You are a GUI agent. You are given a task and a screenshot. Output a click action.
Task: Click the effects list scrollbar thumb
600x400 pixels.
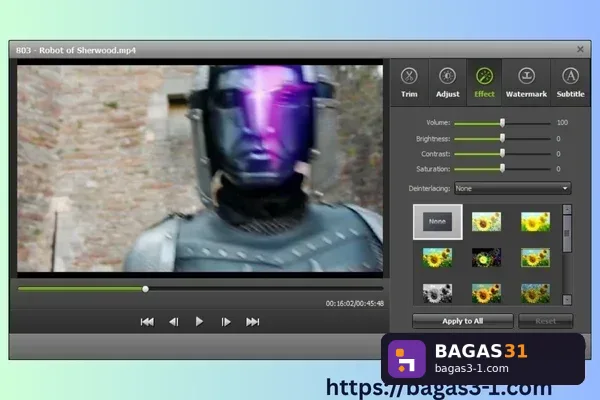pyautogui.click(x=567, y=233)
